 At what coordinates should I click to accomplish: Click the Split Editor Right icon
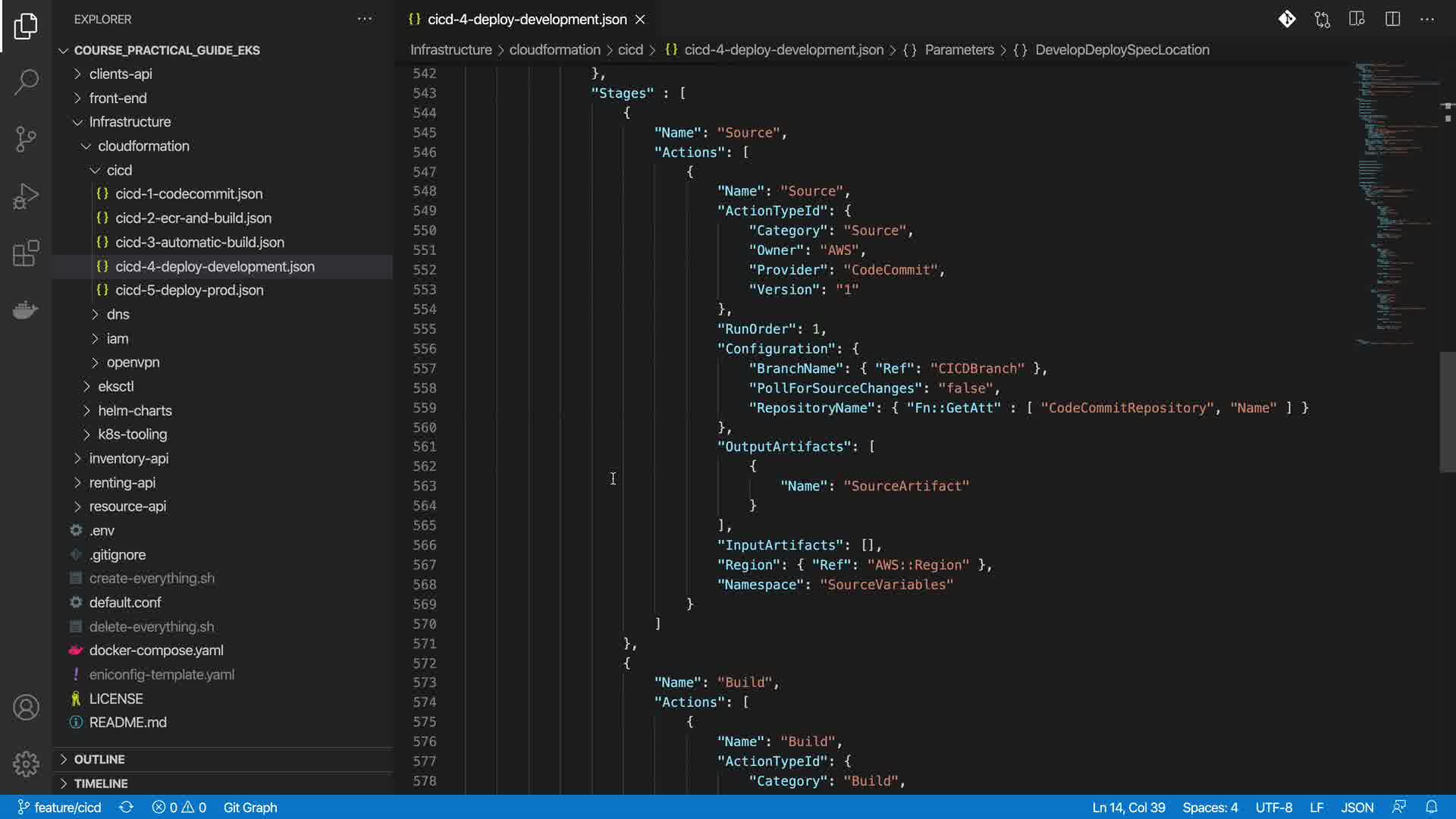pyautogui.click(x=1392, y=19)
